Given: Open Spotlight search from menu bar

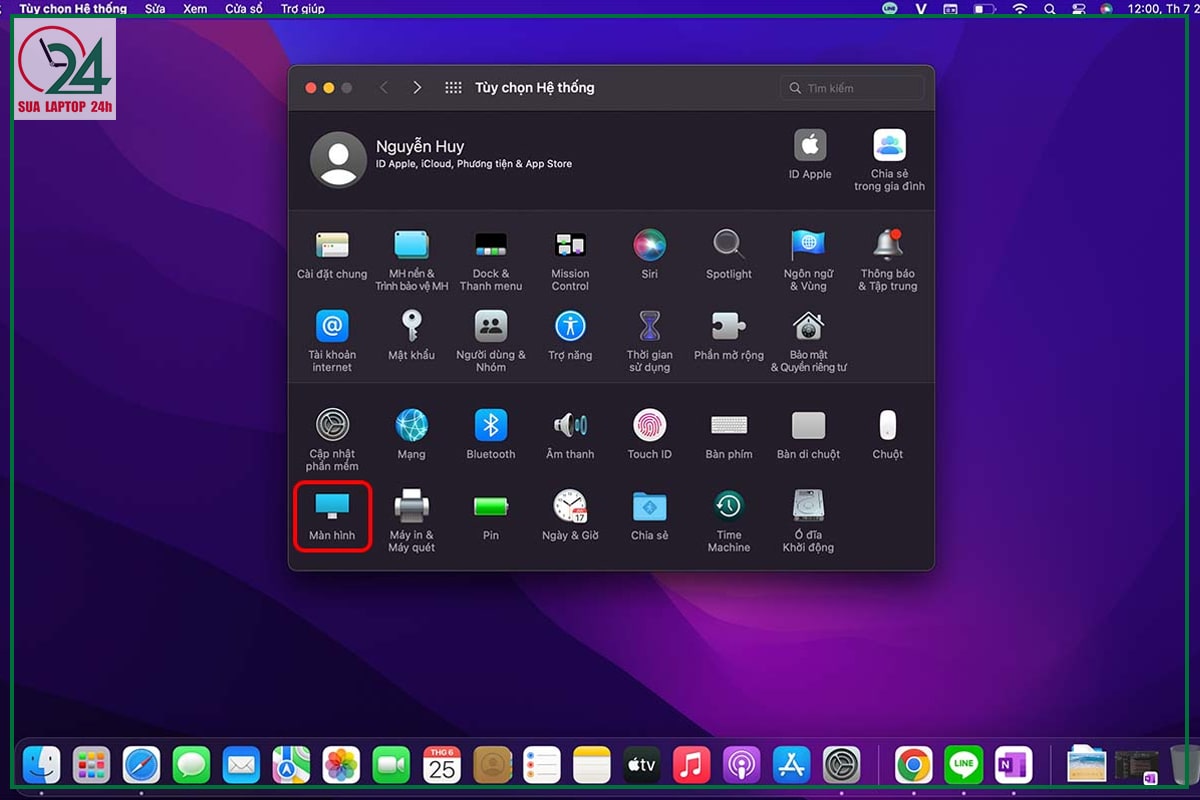Looking at the screenshot, I should pyautogui.click(x=1049, y=8).
